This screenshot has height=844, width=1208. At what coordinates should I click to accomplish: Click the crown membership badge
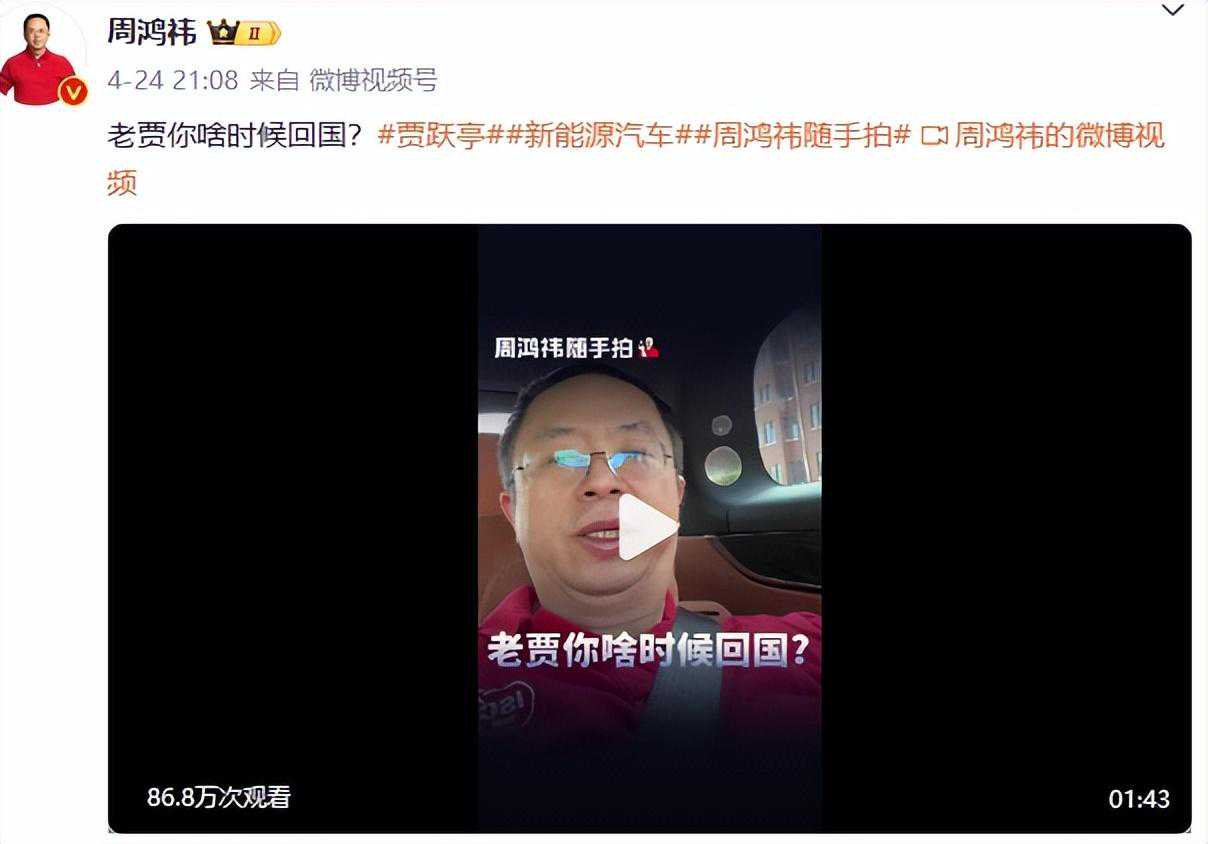tap(244, 33)
